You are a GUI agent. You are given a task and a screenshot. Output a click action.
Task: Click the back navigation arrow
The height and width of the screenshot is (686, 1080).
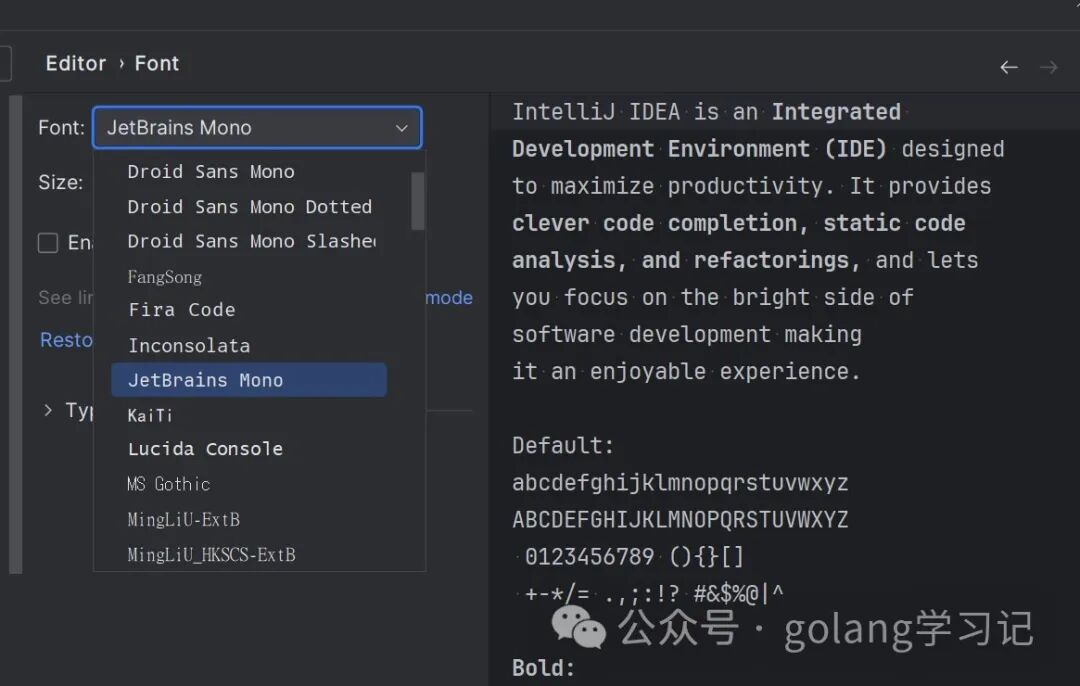[1008, 67]
